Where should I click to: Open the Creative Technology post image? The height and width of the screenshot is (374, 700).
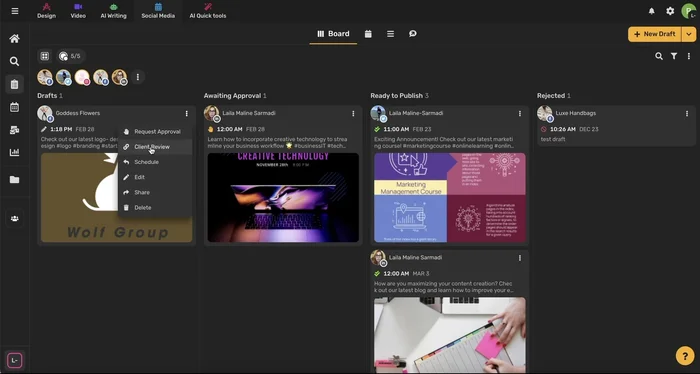[x=283, y=198]
